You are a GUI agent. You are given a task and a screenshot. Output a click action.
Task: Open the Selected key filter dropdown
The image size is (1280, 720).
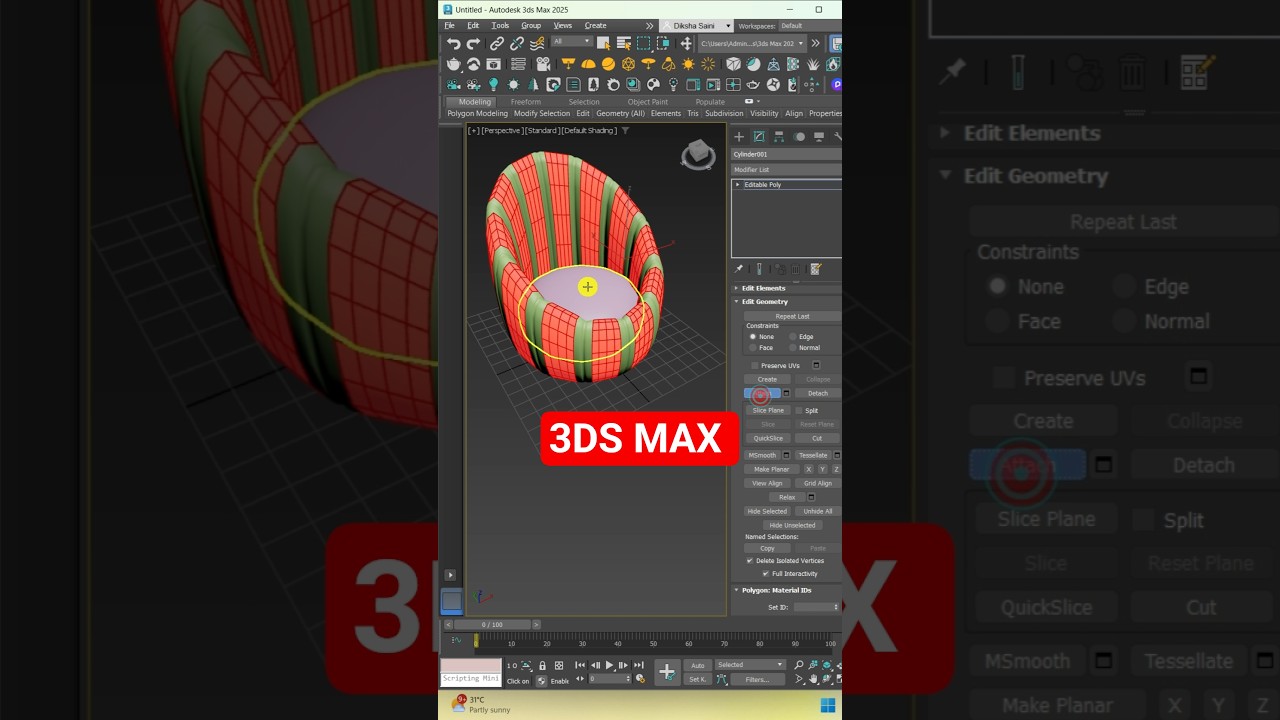750,665
